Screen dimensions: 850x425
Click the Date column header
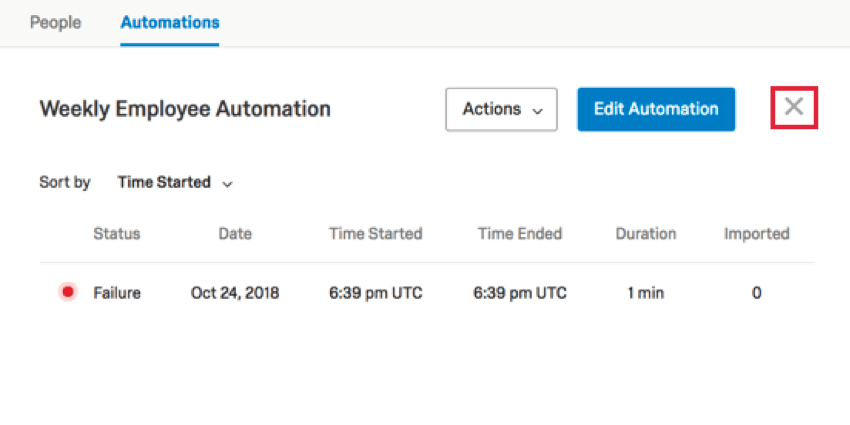tap(235, 234)
